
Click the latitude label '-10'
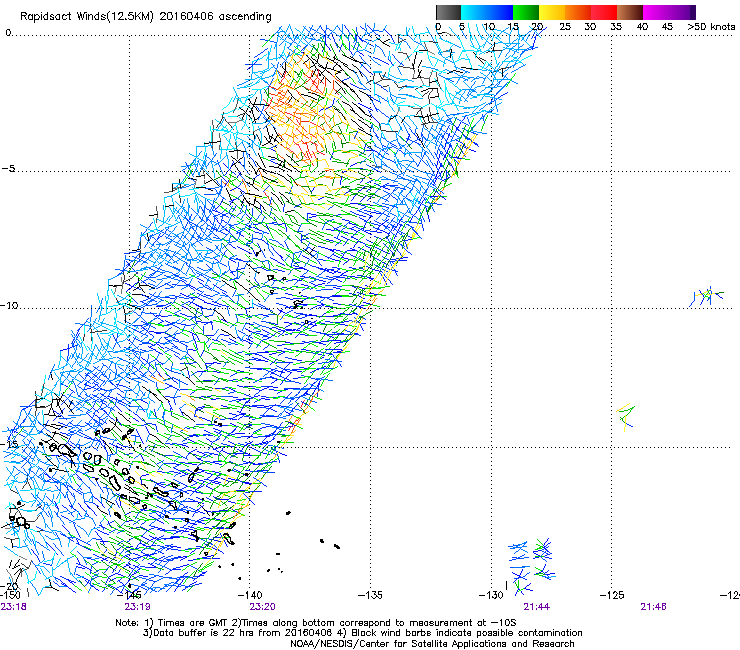point(9,305)
